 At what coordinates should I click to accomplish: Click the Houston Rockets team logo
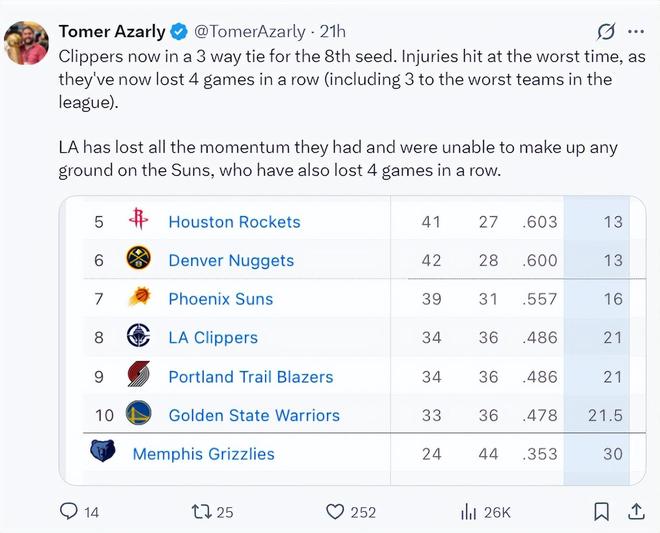pos(138,221)
